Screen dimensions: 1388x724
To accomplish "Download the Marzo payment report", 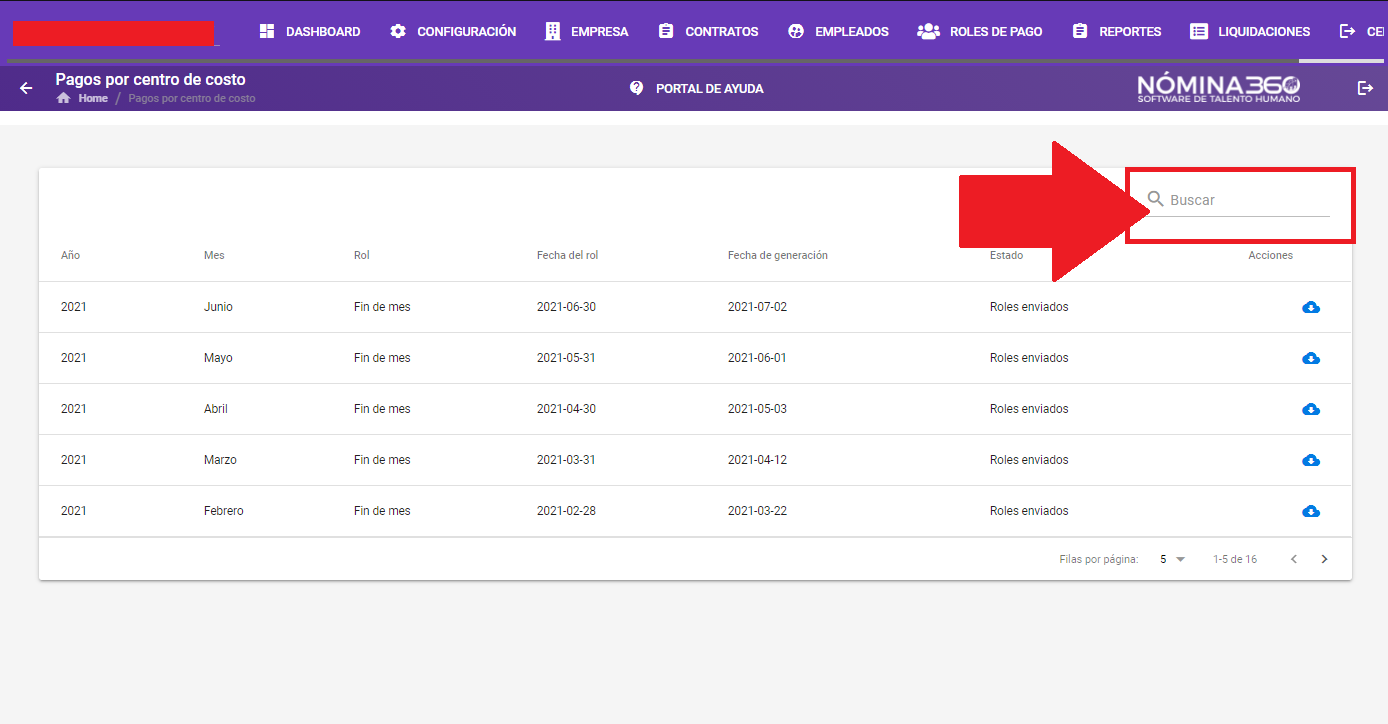I will (x=1311, y=460).
